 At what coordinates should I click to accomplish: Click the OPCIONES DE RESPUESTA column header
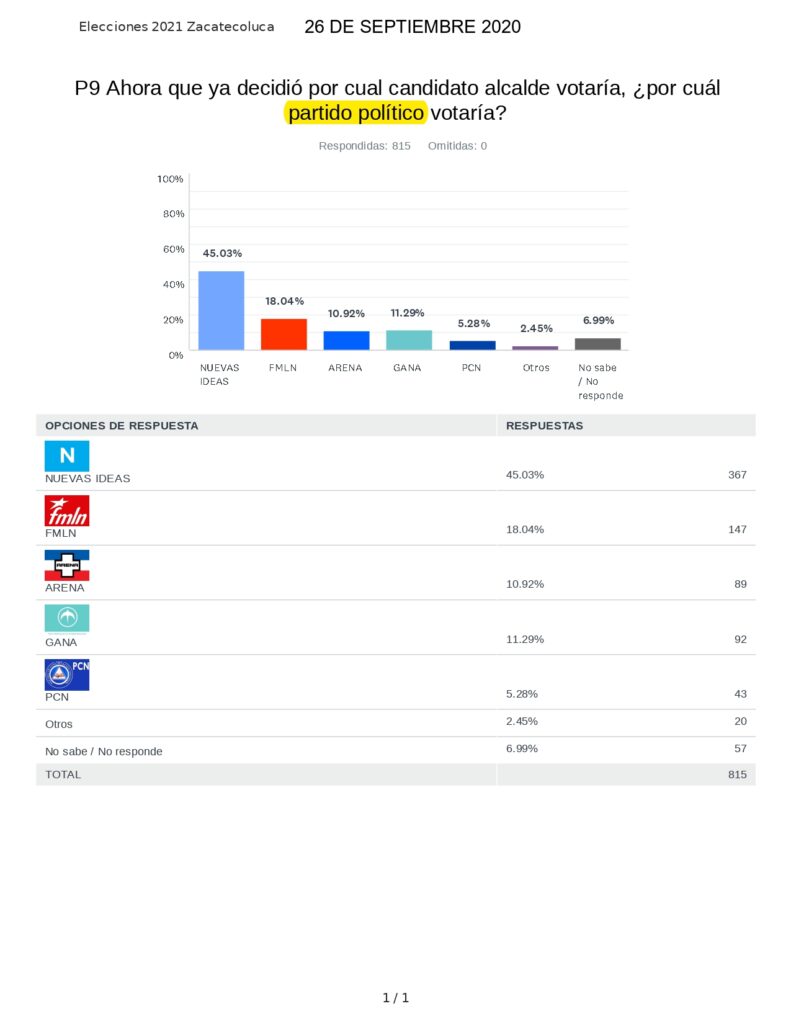coord(121,426)
